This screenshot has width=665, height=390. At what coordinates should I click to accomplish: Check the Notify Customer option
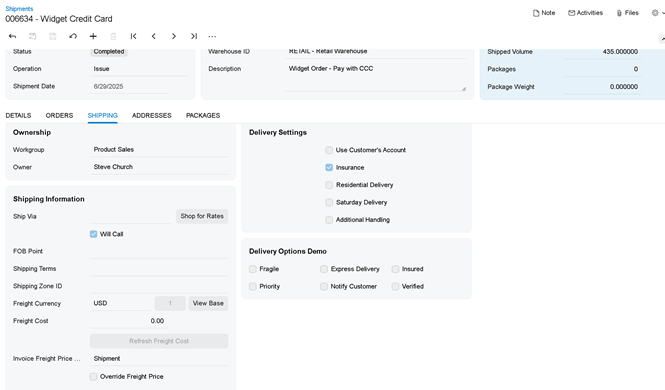[x=324, y=287]
